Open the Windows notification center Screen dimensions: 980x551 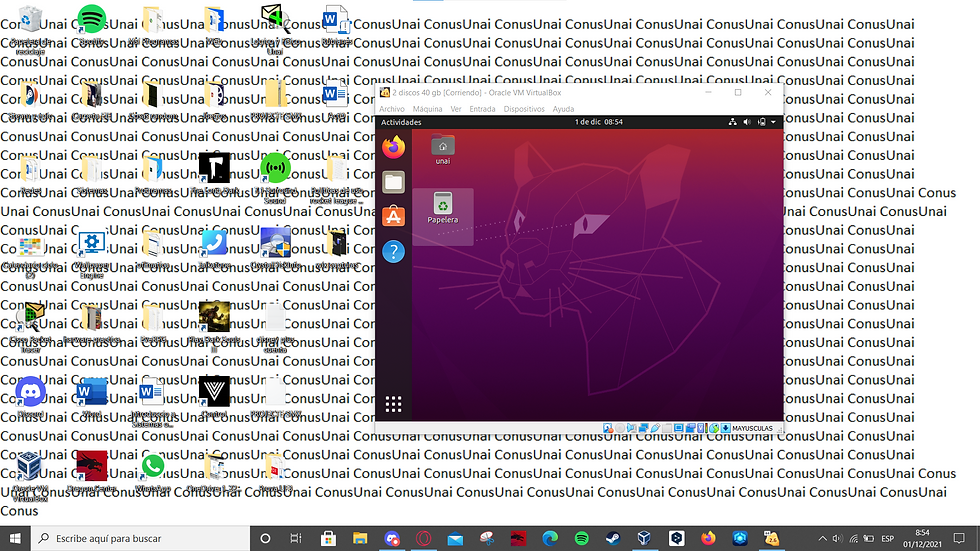(x=959, y=539)
